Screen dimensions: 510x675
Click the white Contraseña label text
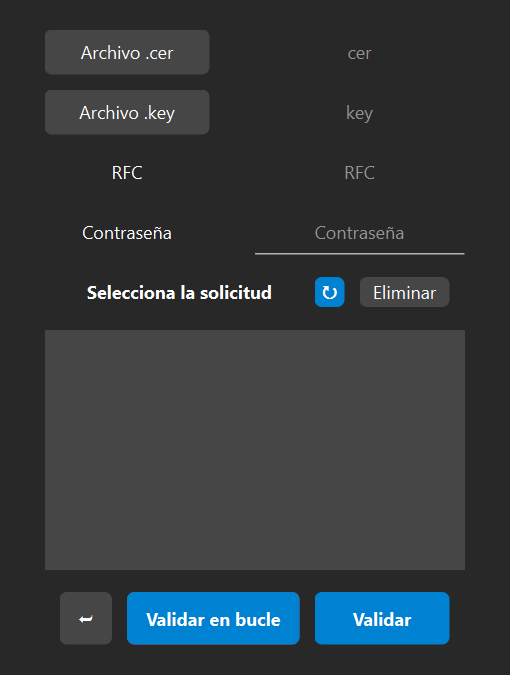click(127, 233)
